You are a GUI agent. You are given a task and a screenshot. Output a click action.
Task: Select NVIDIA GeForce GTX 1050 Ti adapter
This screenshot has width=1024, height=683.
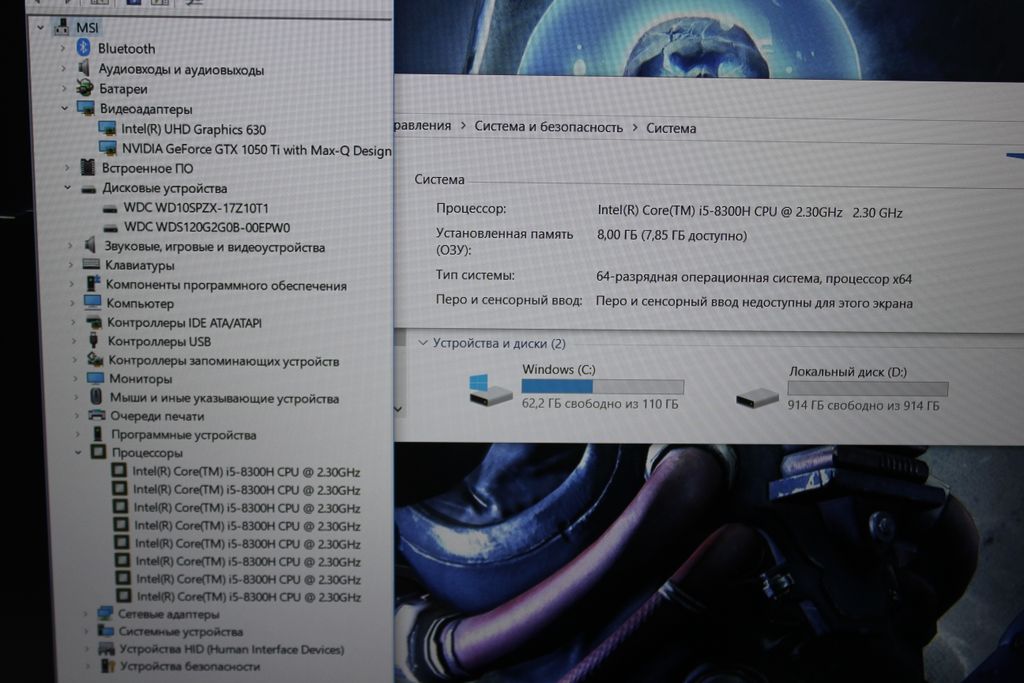[x=256, y=150]
